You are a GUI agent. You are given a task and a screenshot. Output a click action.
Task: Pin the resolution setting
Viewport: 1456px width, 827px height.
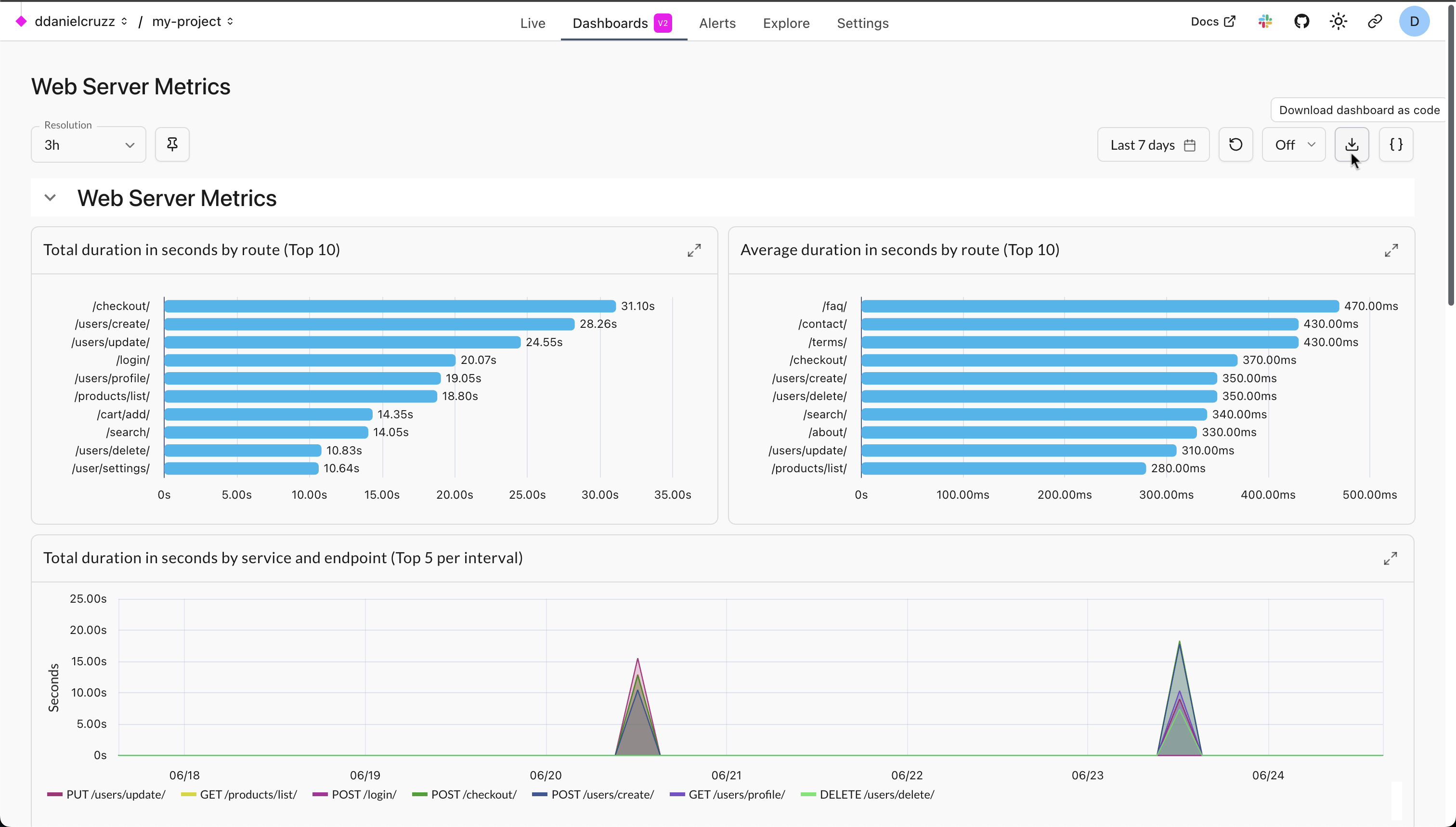pos(172,144)
